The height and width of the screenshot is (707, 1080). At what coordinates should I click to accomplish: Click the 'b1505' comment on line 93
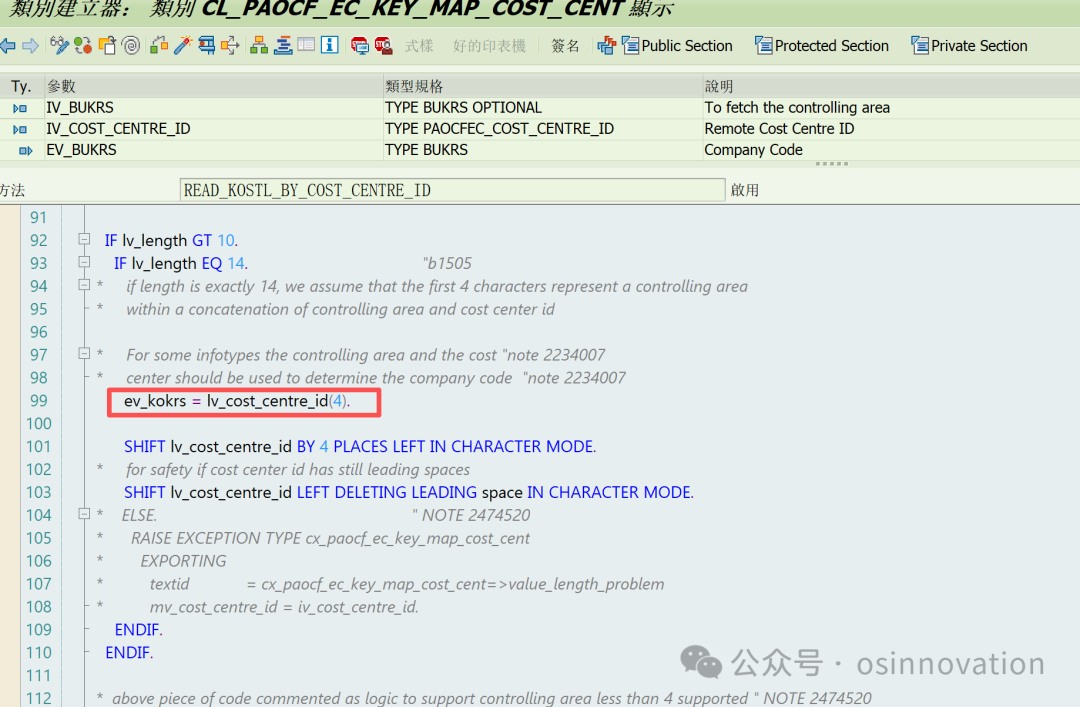point(448,263)
